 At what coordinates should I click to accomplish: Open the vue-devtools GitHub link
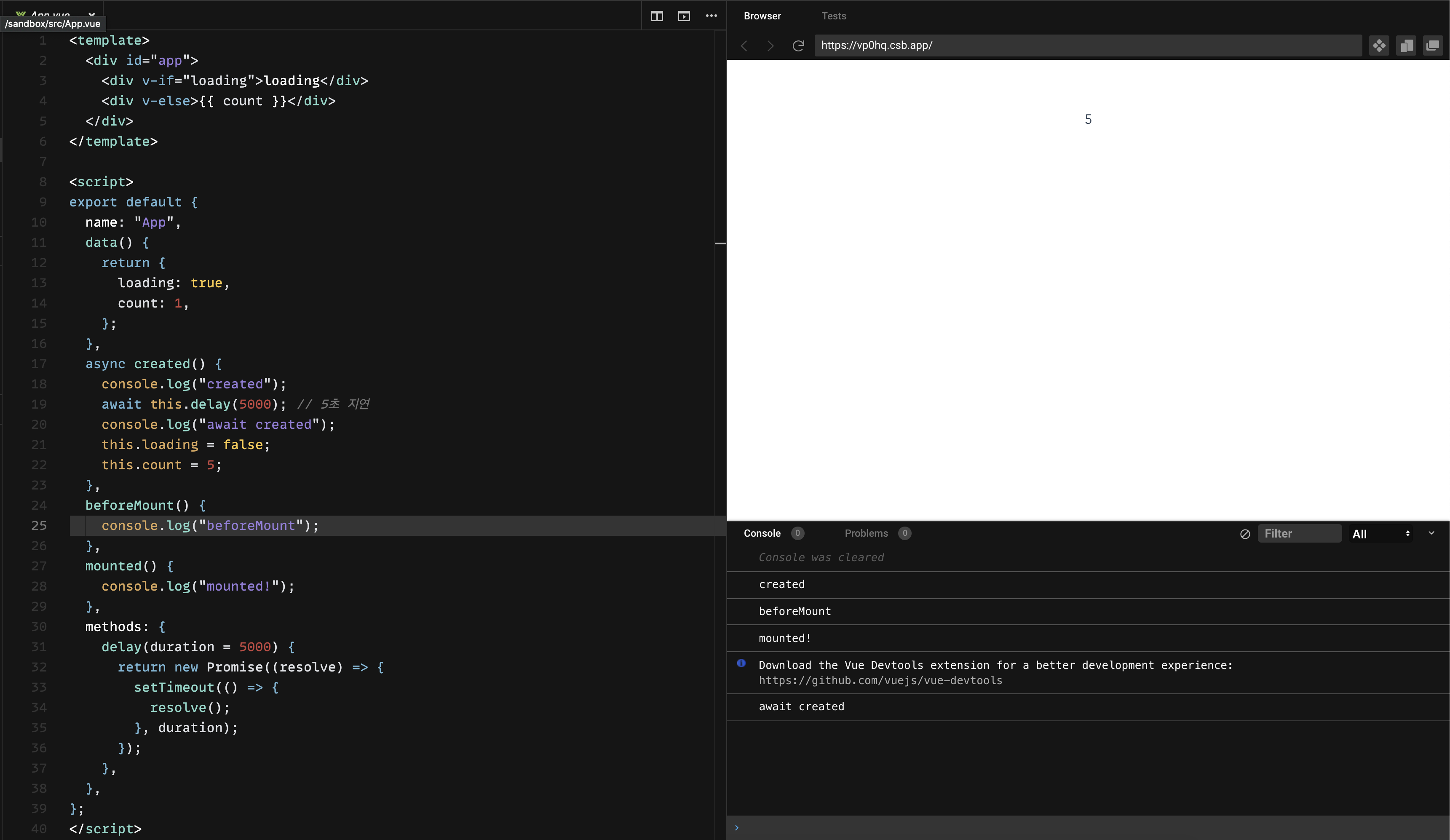pyautogui.click(x=880, y=681)
